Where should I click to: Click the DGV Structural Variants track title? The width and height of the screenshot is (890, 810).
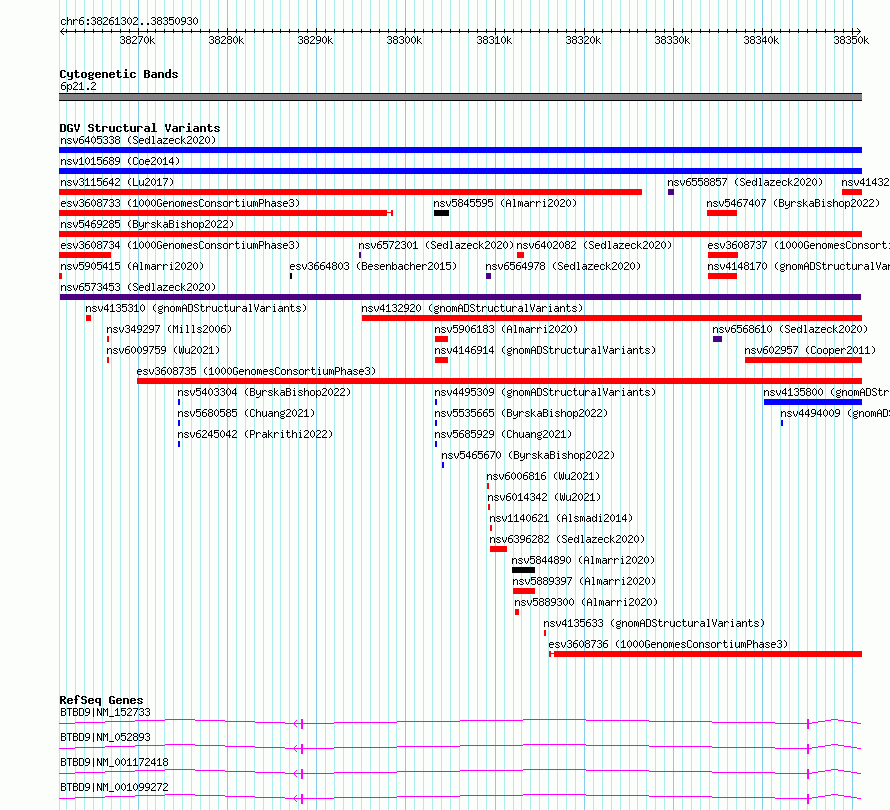pos(140,128)
